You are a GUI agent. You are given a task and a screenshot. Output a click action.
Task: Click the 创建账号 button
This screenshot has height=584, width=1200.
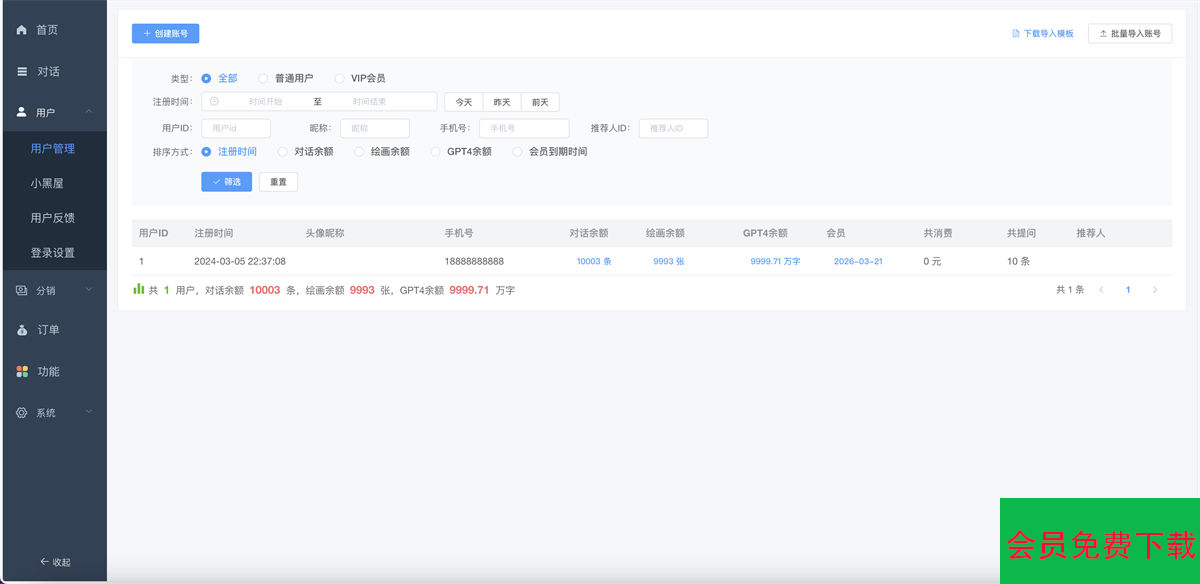click(x=166, y=34)
